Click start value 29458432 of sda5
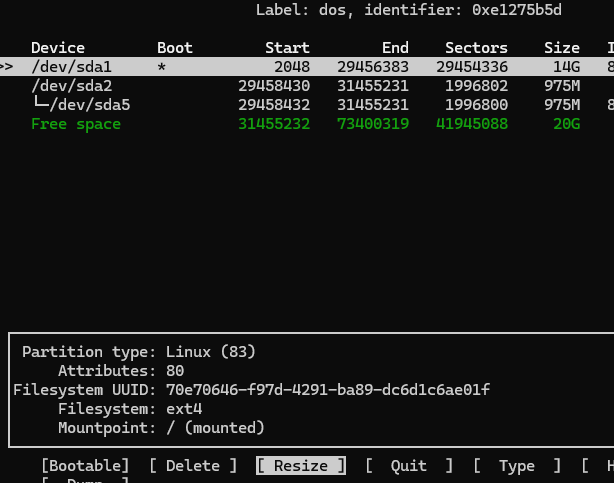Screen dimensions: 614x483 tap(274, 105)
